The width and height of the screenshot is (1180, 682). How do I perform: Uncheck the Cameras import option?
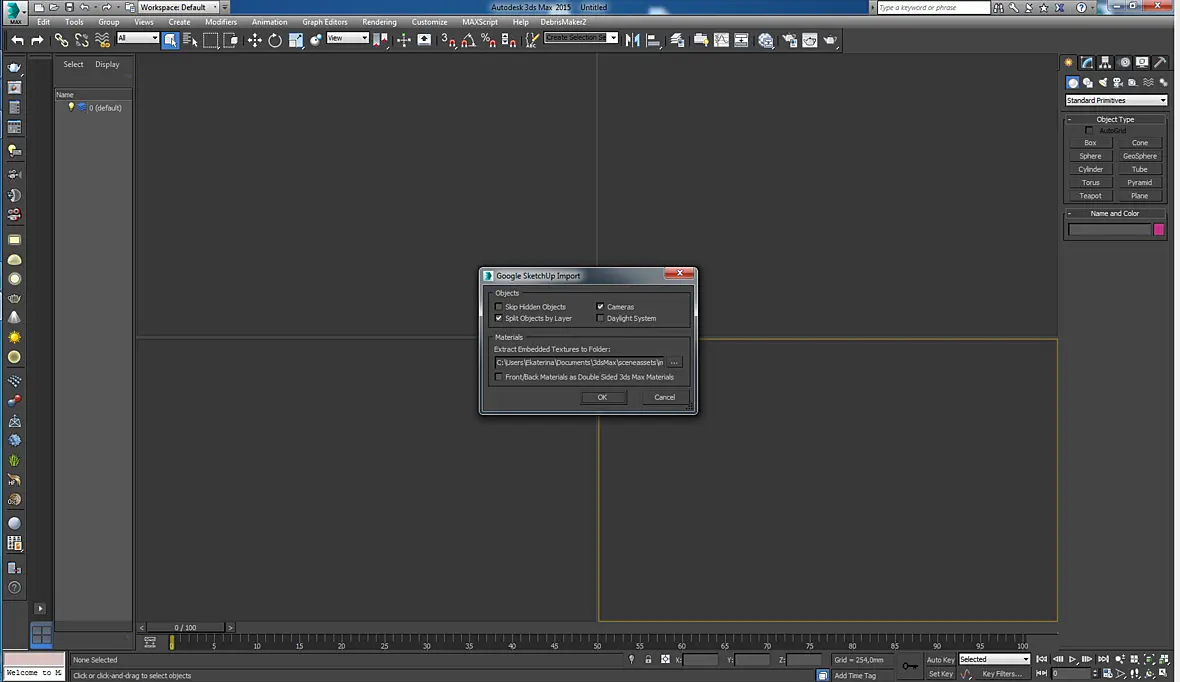pyautogui.click(x=600, y=307)
